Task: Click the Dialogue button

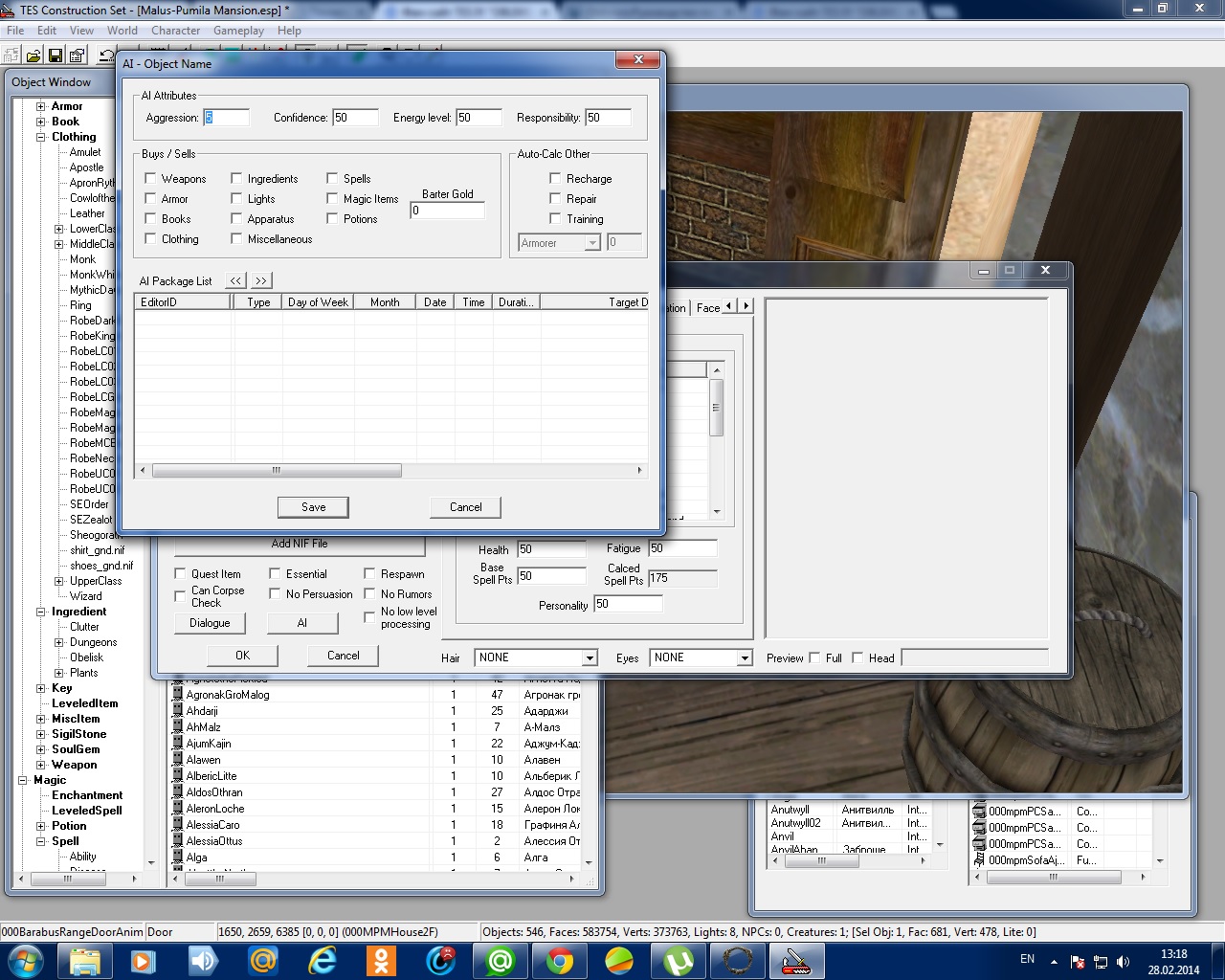Action: [x=210, y=623]
